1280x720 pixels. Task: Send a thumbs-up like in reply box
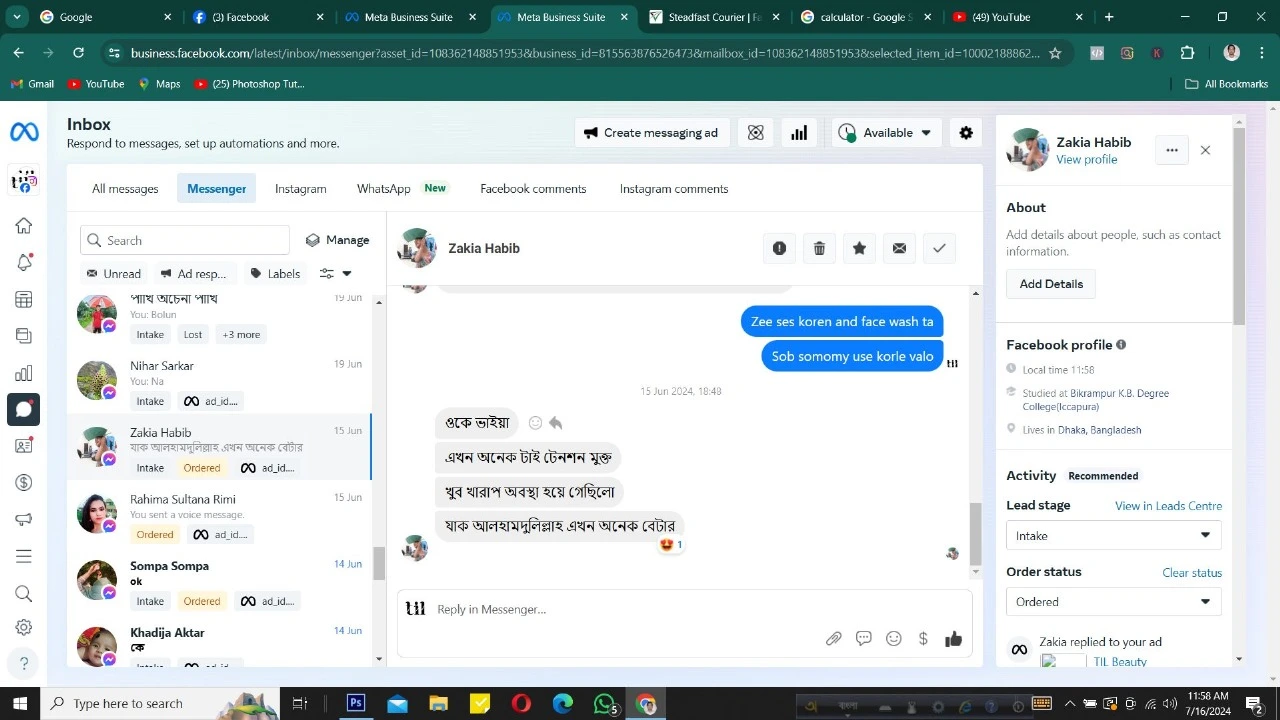tap(953, 638)
